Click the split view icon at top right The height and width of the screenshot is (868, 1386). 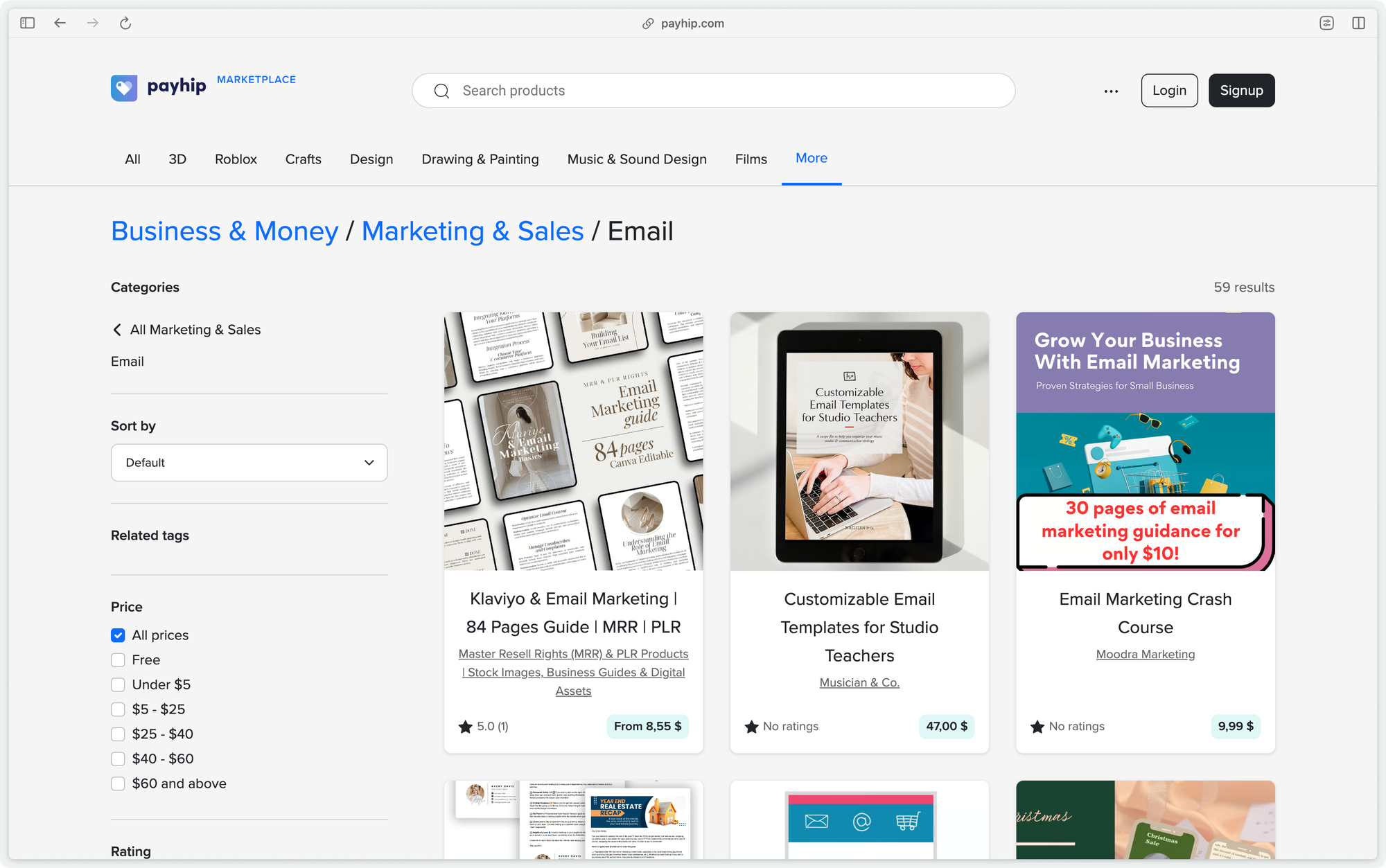(1358, 23)
